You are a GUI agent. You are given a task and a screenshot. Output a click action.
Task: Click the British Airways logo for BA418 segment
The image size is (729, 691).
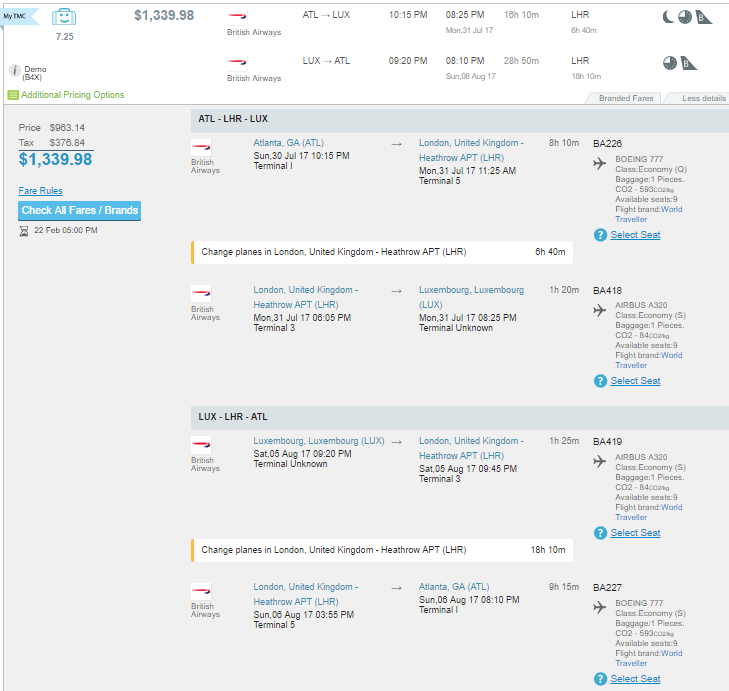201,293
